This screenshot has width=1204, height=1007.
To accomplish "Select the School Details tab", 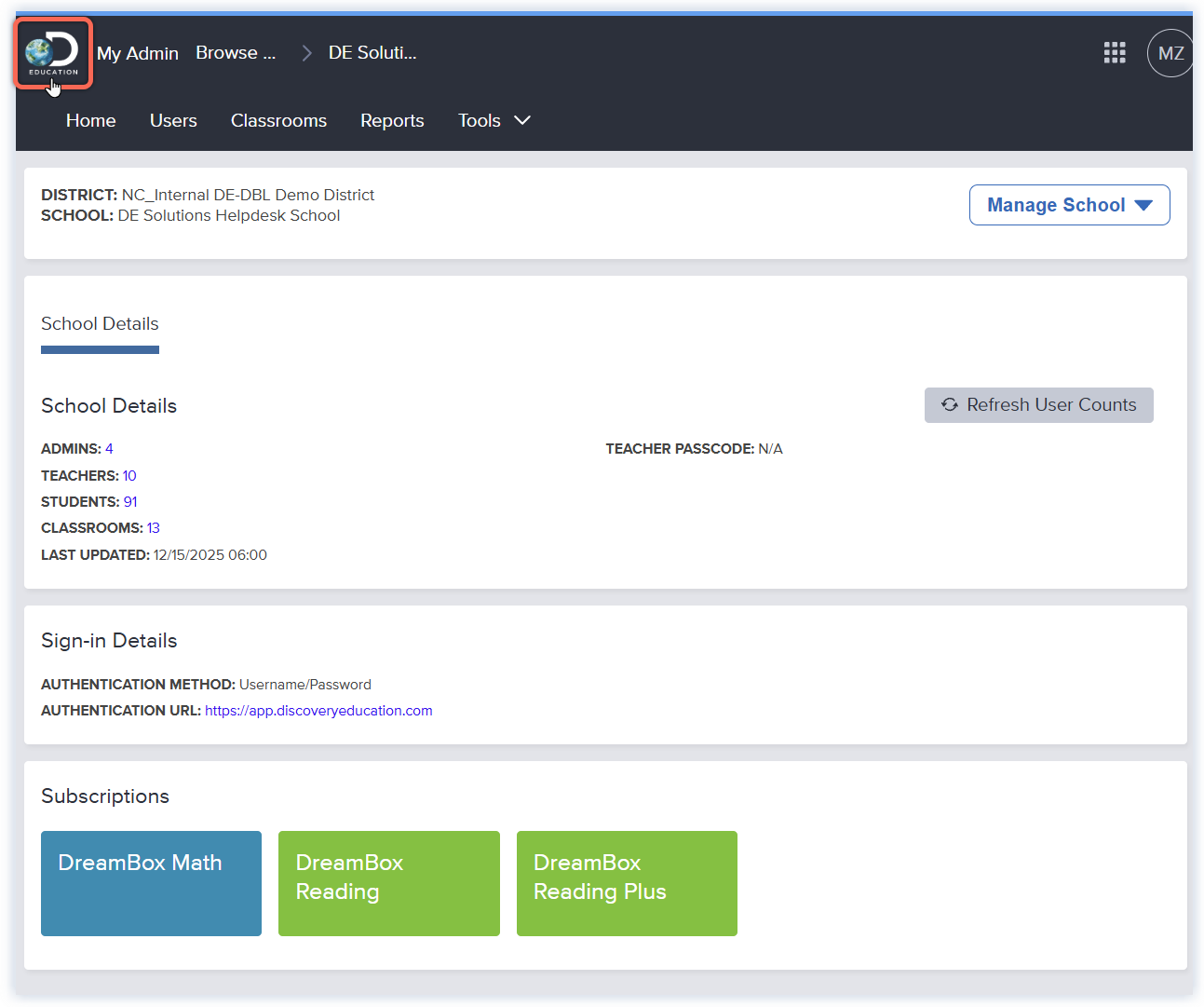I will (100, 324).
